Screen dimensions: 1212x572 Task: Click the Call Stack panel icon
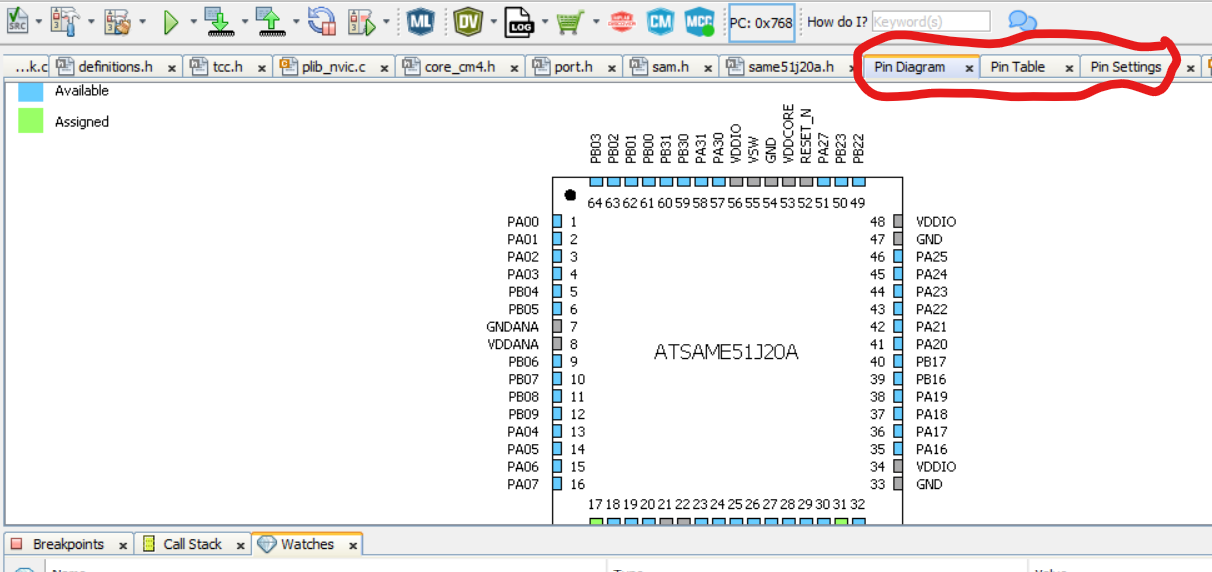(x=149, y=544)
